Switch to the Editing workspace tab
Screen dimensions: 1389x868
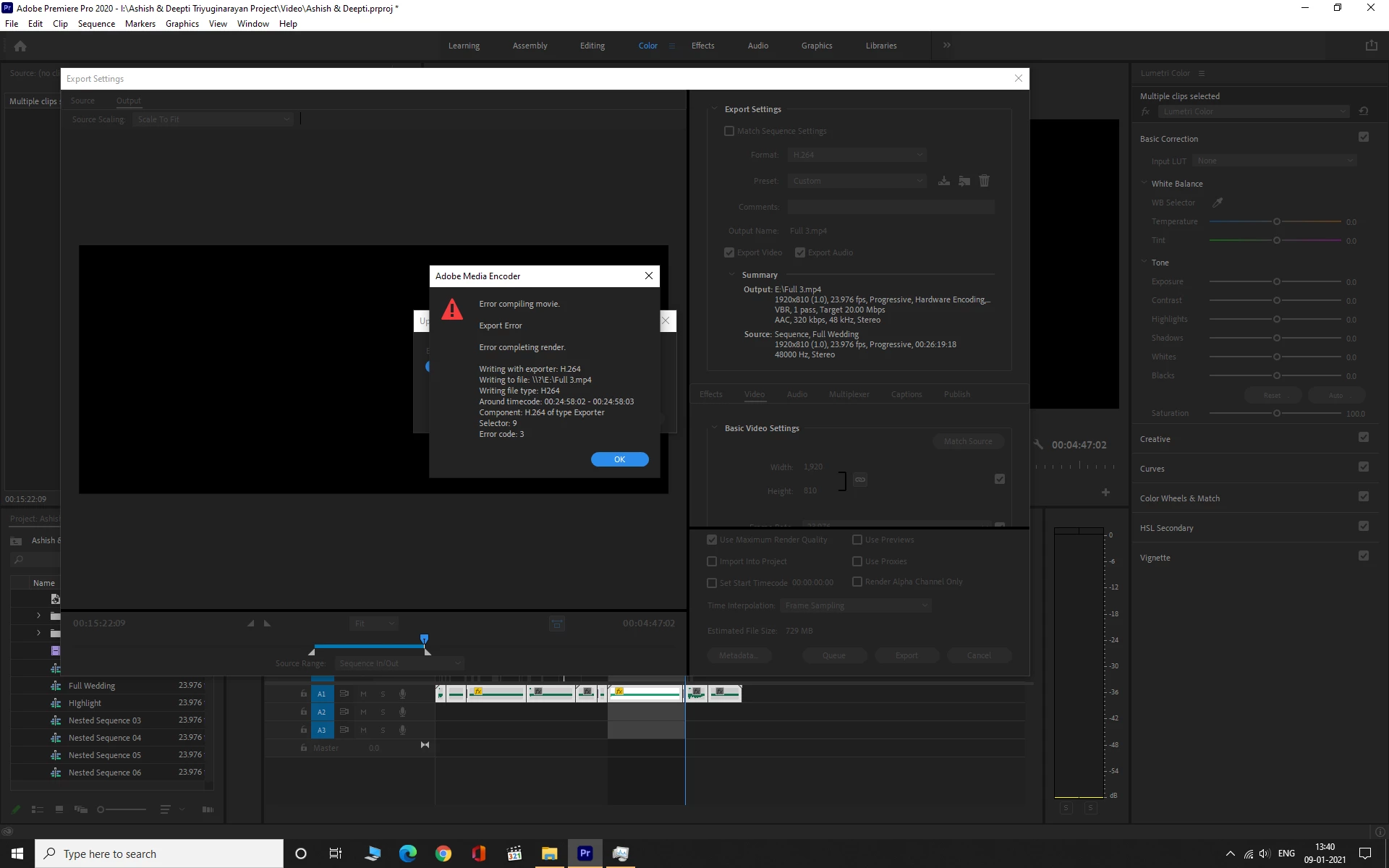click(x=592, y=46)
